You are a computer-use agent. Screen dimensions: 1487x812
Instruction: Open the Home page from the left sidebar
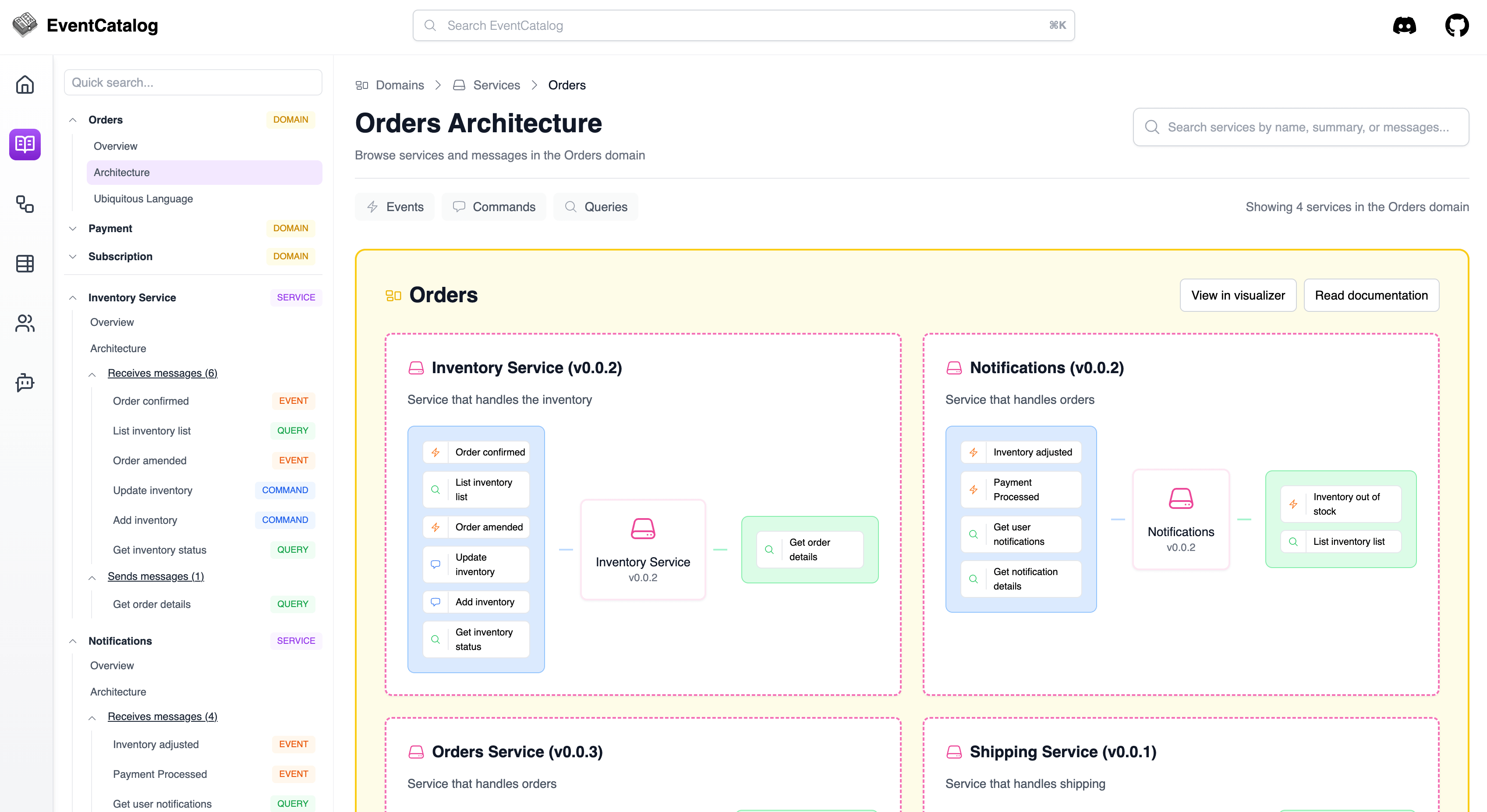[25, 84]
